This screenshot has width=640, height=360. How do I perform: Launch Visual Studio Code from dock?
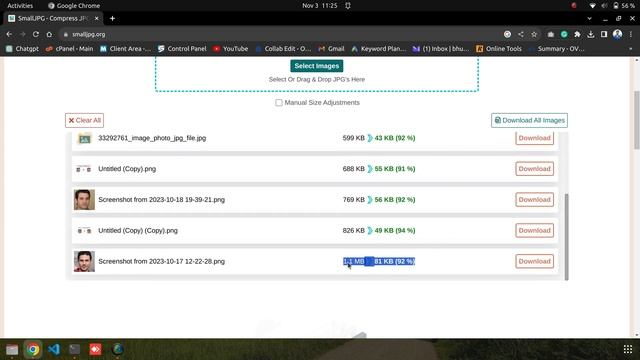54,349
